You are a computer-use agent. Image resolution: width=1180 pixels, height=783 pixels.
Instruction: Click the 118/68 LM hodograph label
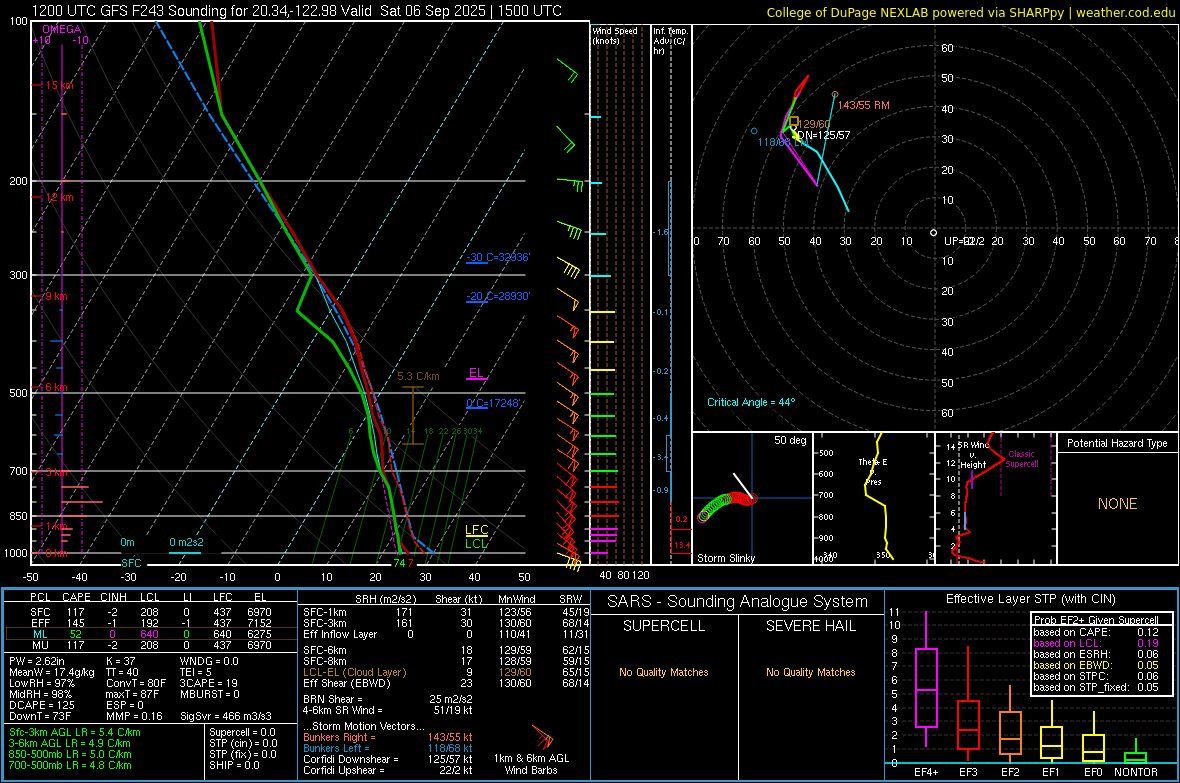[x=783, y=142]
